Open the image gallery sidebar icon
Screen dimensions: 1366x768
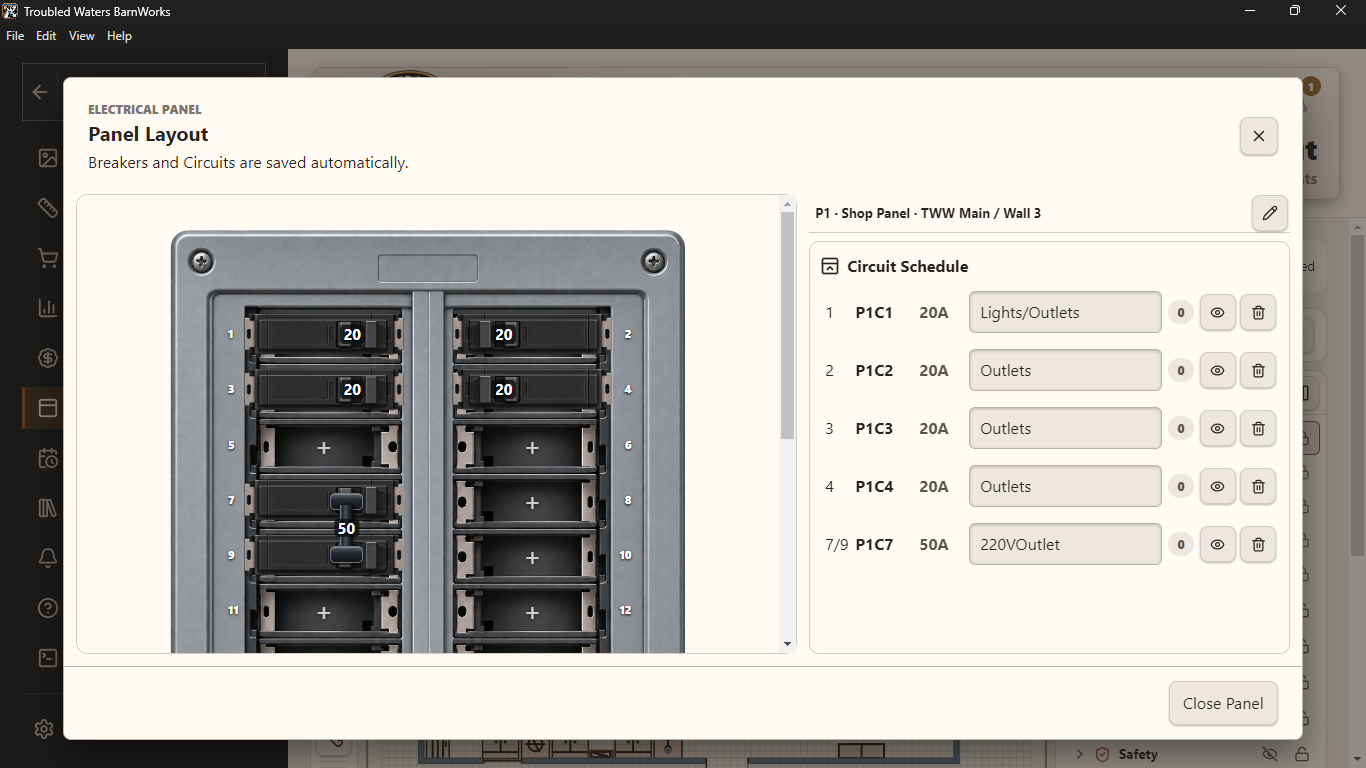(47, 158)
